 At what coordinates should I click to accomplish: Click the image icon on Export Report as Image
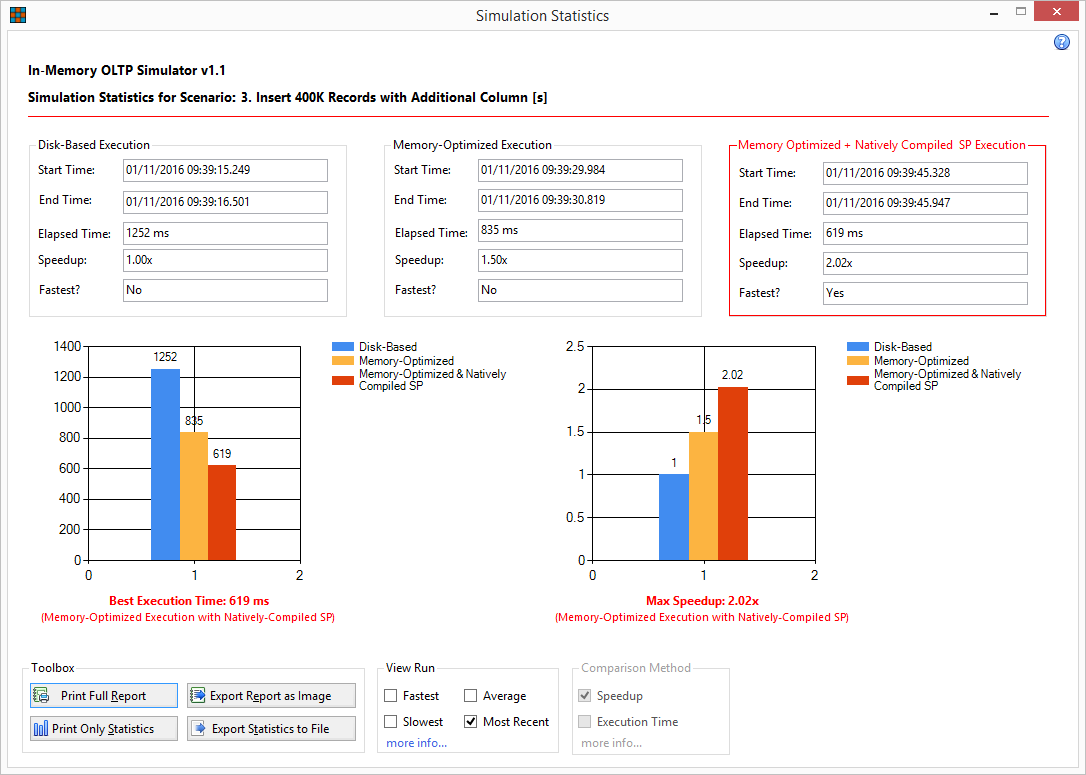tap(198, 695)
